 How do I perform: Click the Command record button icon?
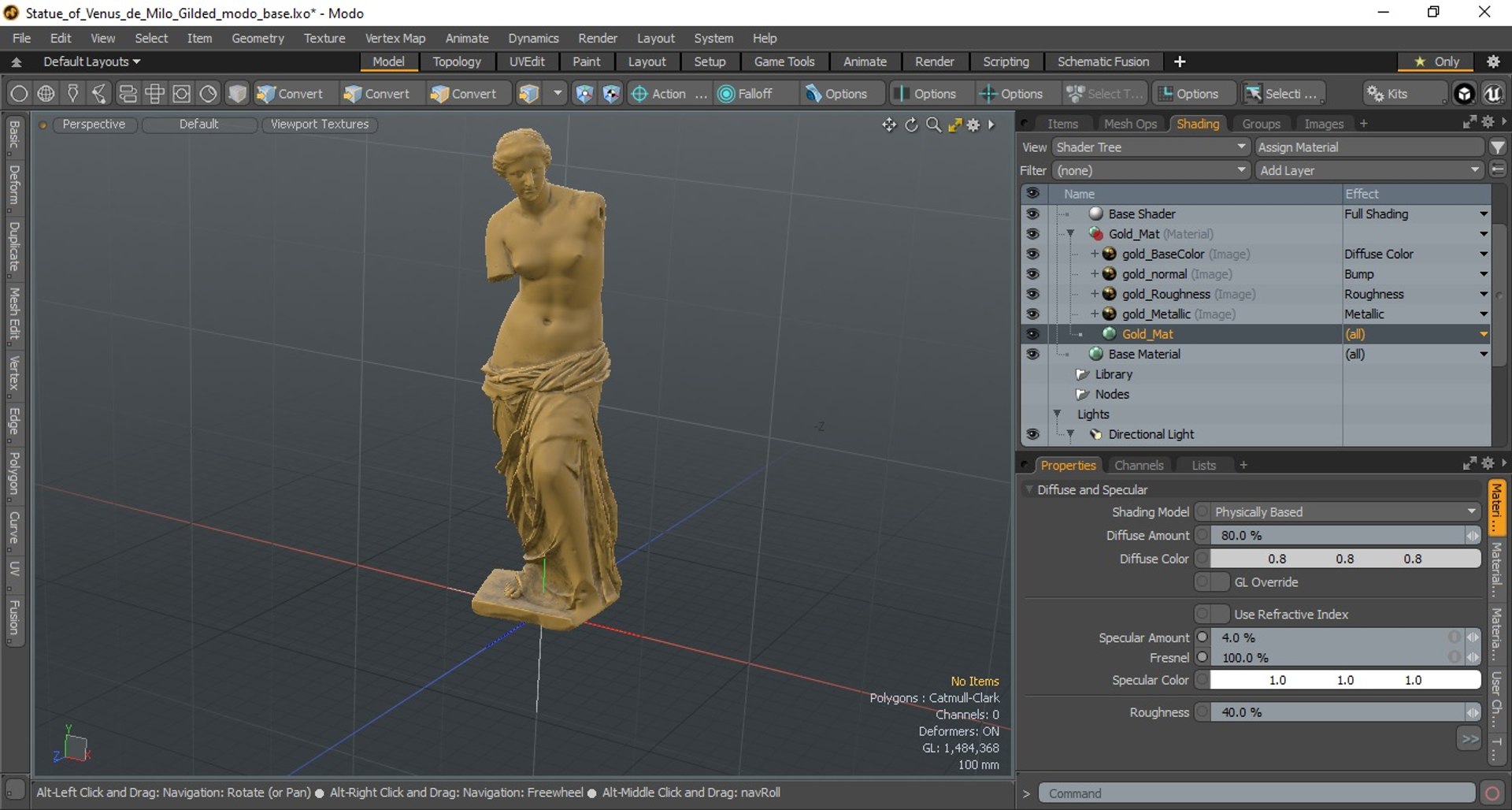pyautogui.click(x=1492, y=793)
